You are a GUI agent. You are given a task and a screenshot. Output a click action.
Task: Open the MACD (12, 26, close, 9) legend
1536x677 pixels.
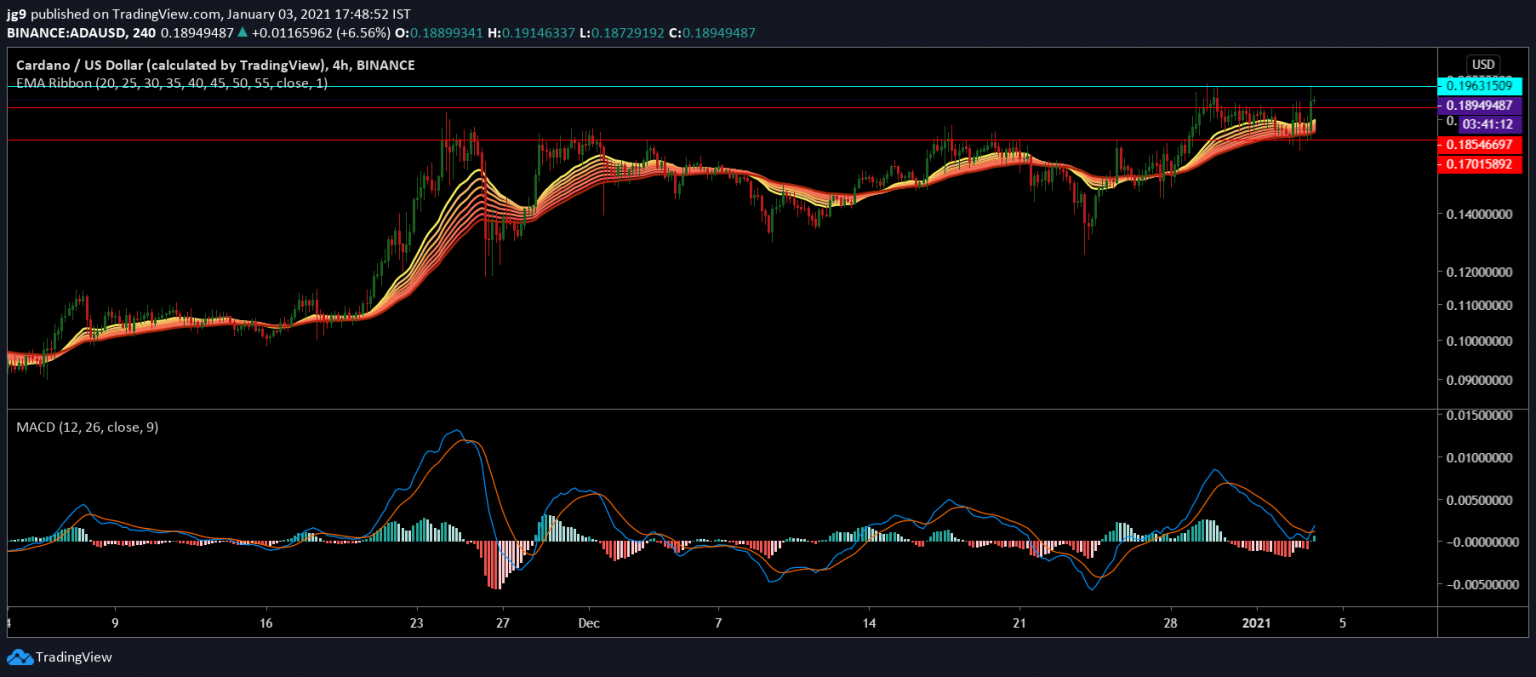(87, 427)
